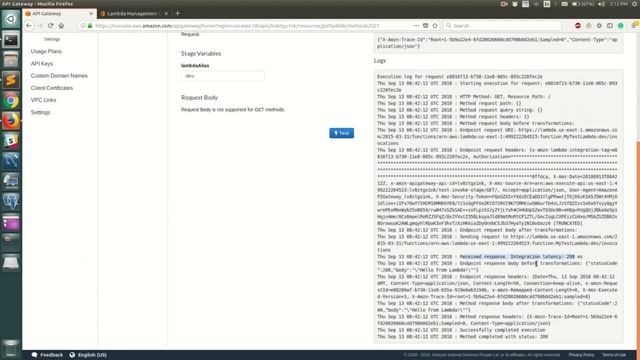Open a new browser tab with plus
Screen dimensions: 640x360
(178, 13)
